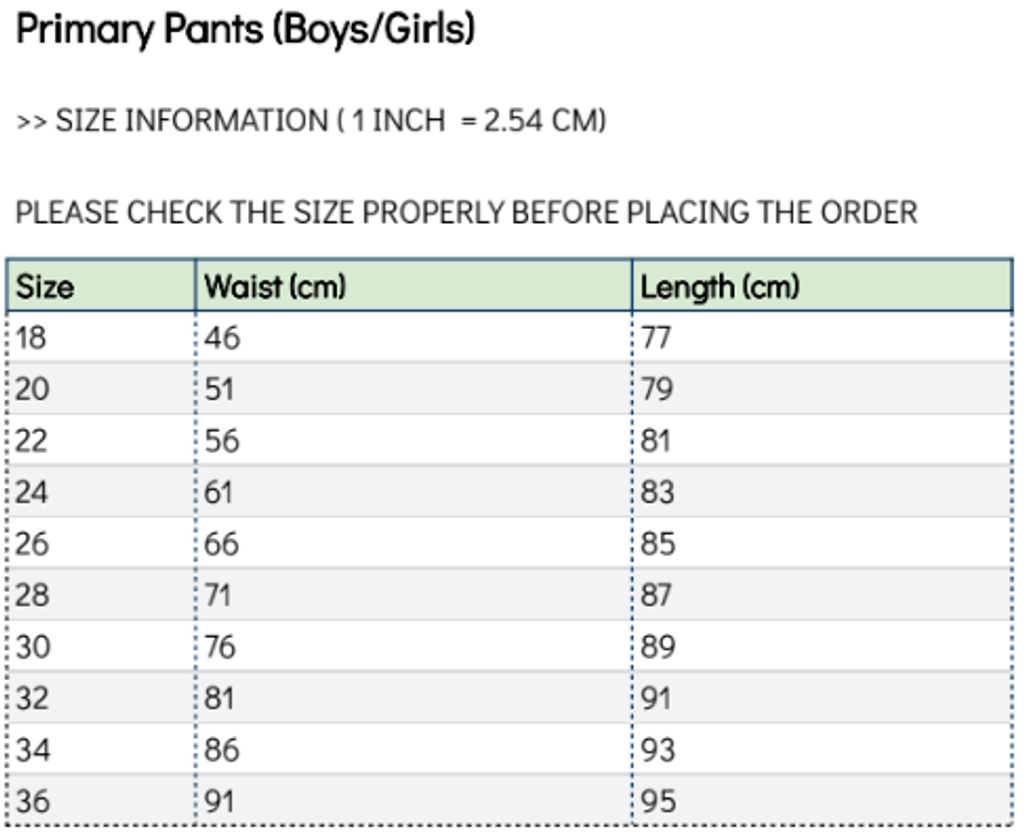The width and height of the screenshot is (1024, 837).
Task: Select the 'Length (cm)' column header
Action: pyautogui.click(x=720, y=287)
